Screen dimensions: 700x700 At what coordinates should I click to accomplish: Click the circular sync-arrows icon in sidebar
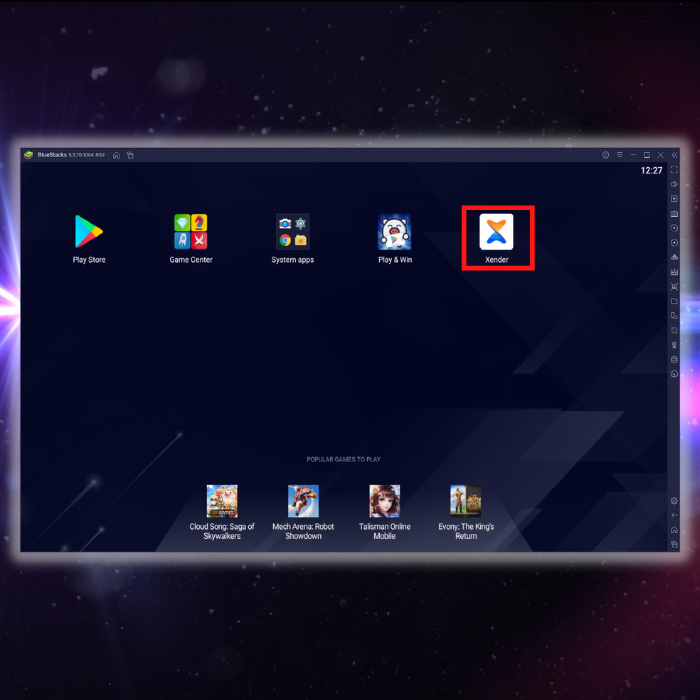point(675,243)
